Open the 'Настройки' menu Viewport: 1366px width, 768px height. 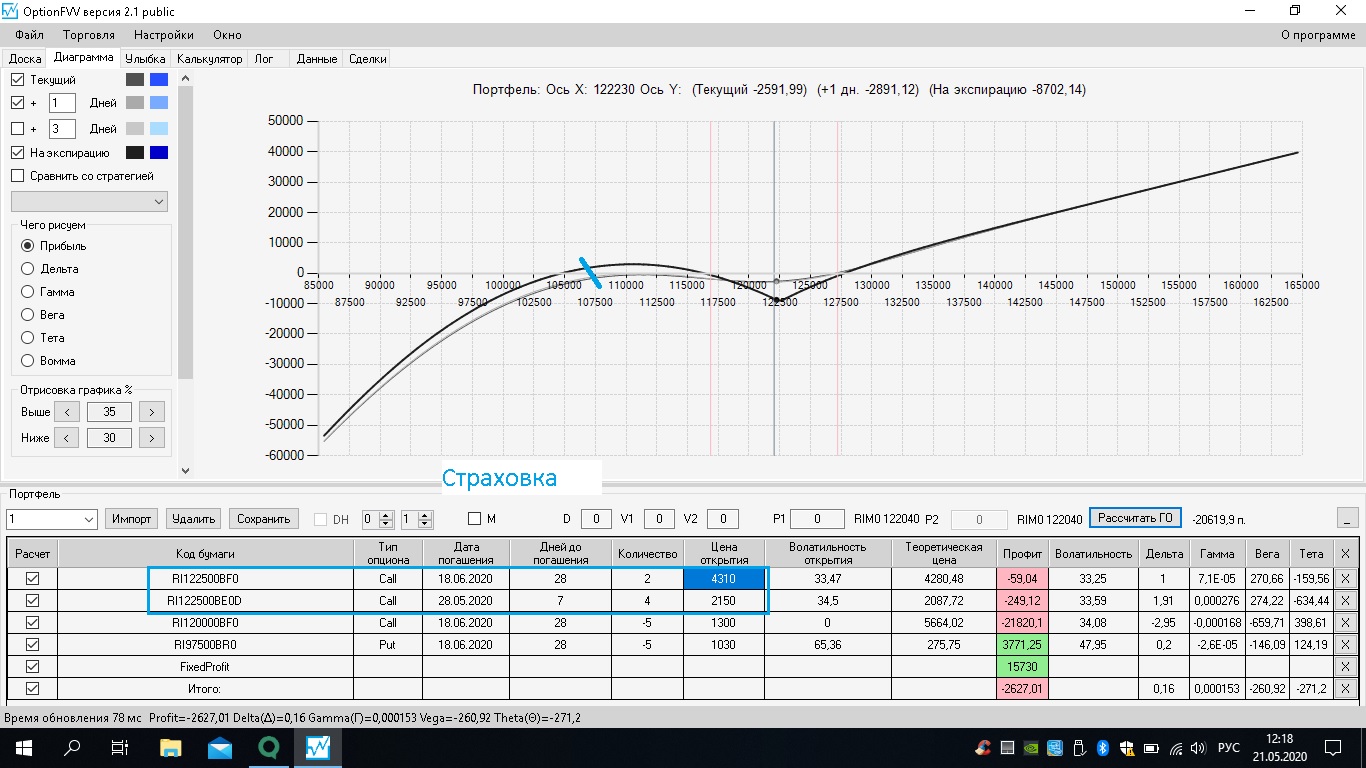click(x=164, y=35)
